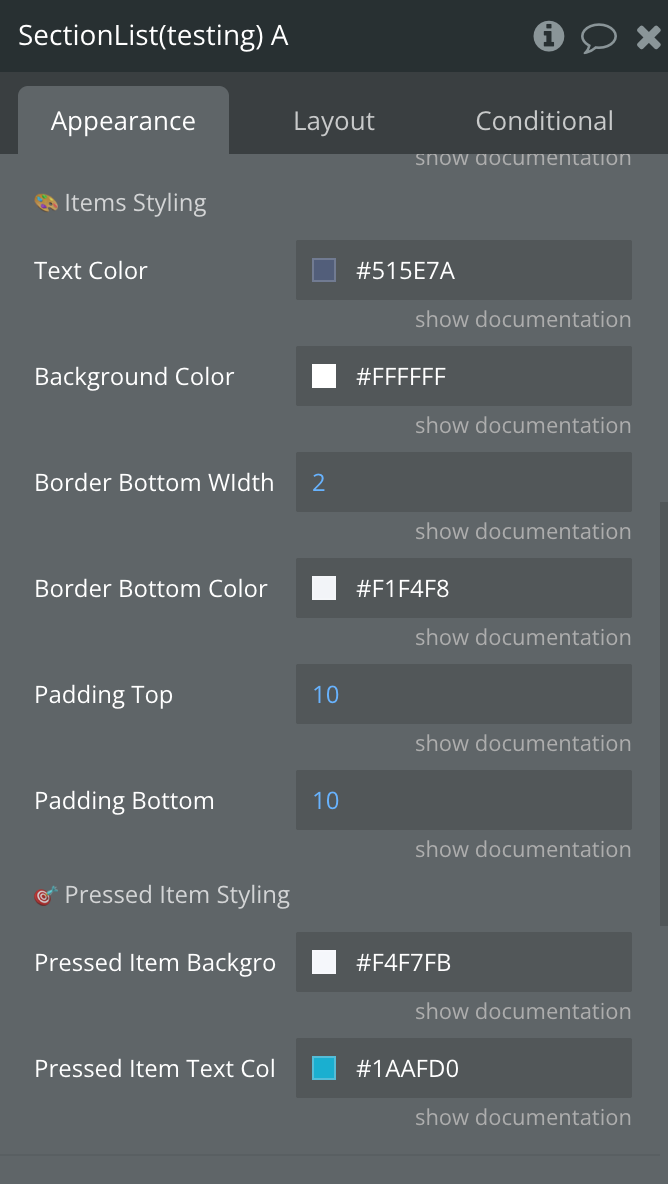This screenshot has width=668, height=1184.
Task: Close the SectionList property editor
Action: (x=648, y=38)
